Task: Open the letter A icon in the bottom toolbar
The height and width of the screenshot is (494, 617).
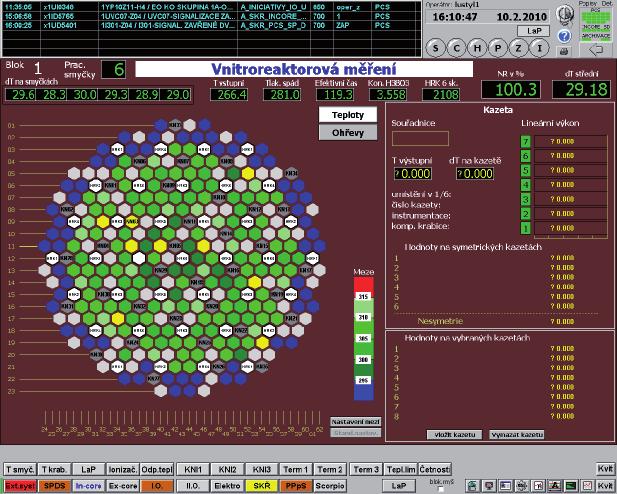Action: [x=556, y=486]
